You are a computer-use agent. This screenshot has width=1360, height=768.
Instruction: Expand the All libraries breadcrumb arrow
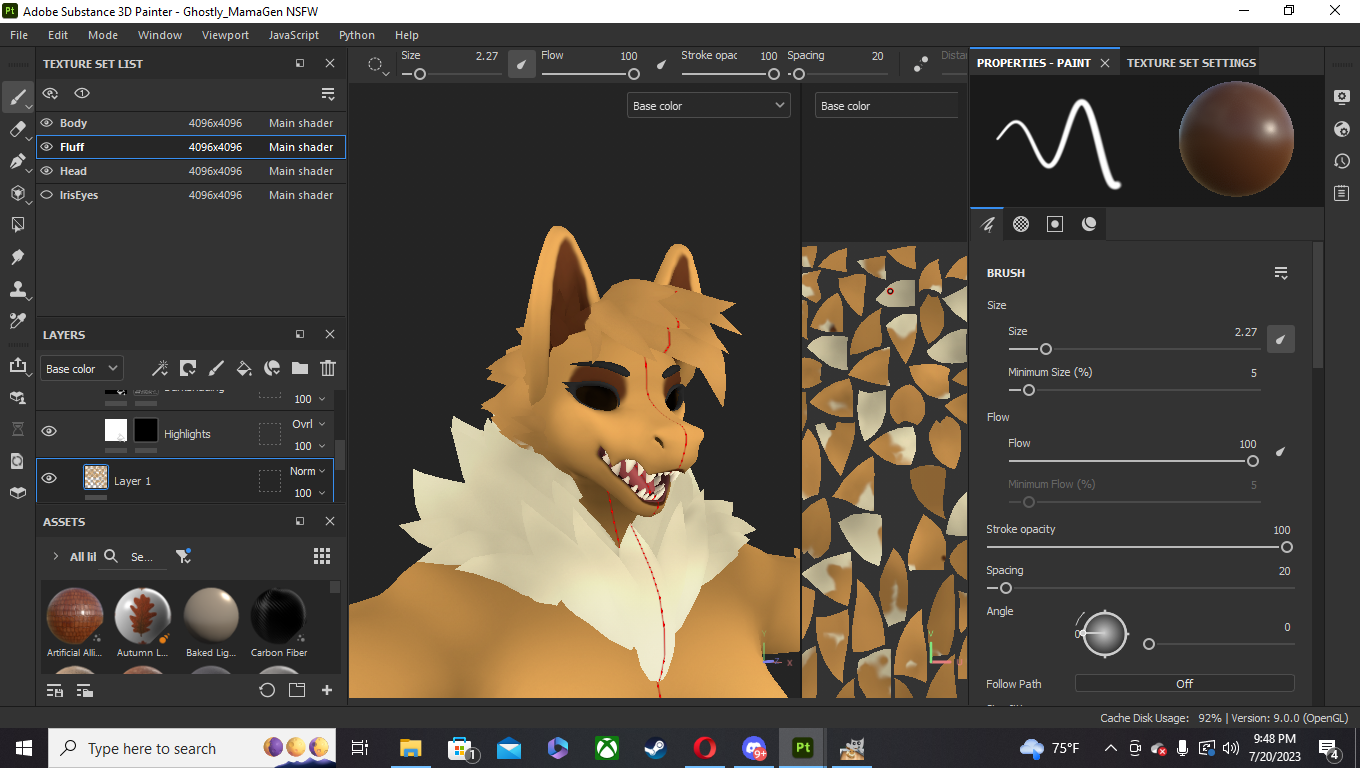coord(56,556)
